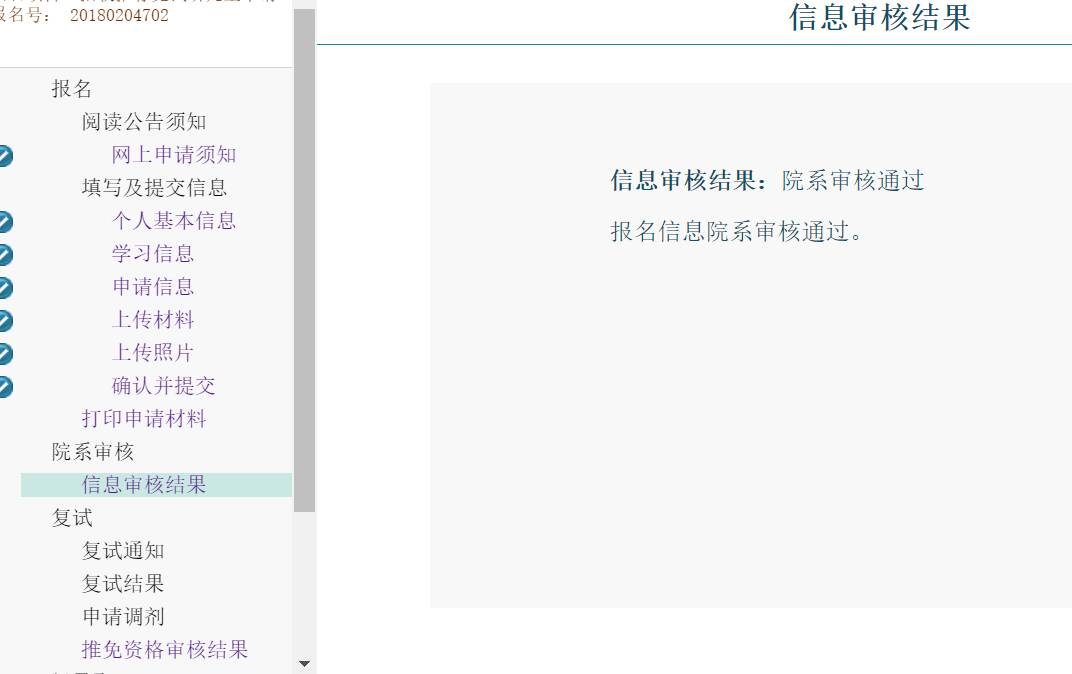Click the edit icon beside 上传照片
Image resolution: width=1072 pixels, height=674 pixels.
click(x=5, y=353)
